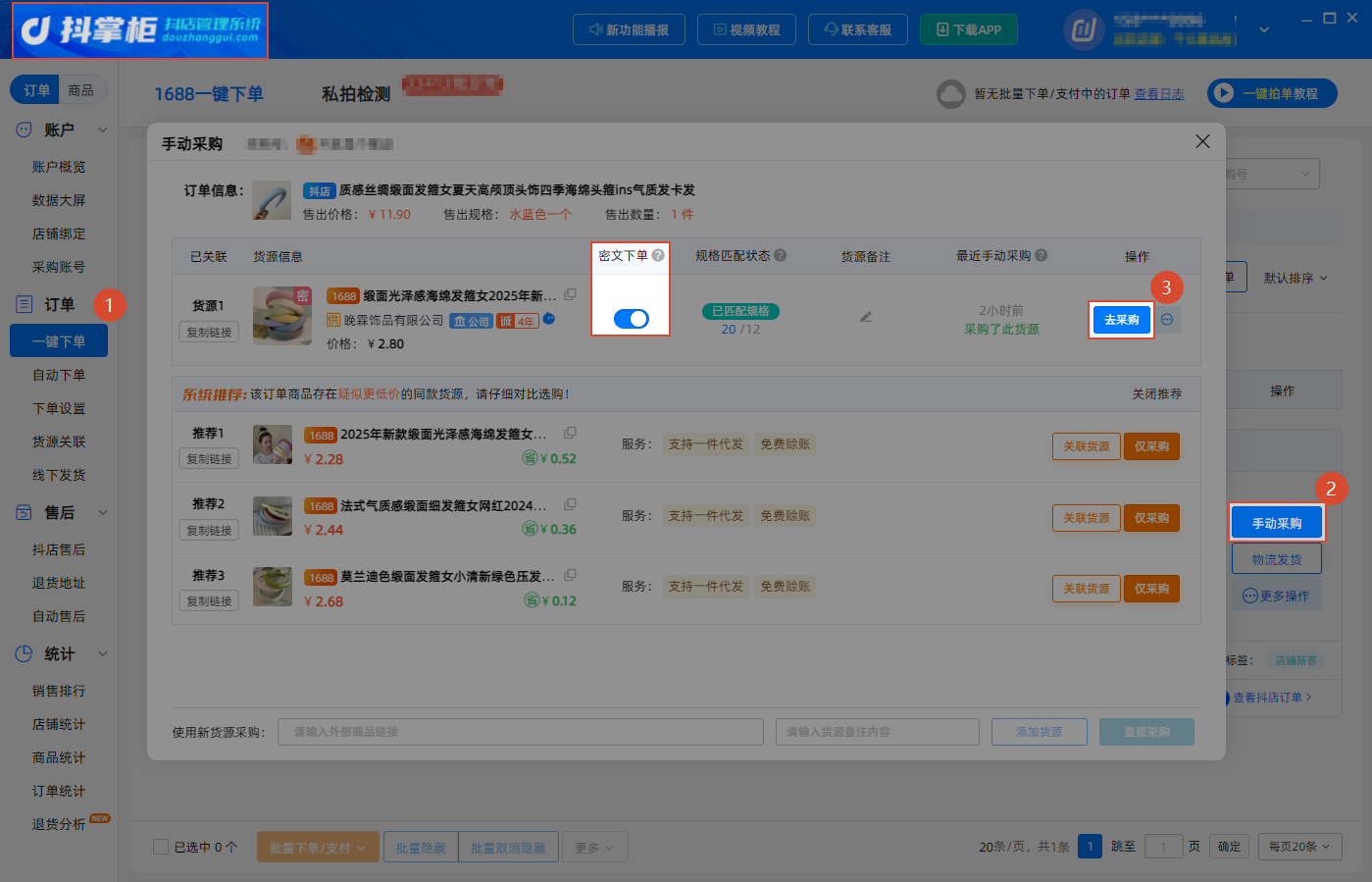Open the account dropdown at top right of list
Viewport: 1372px width, 882px height.
(x=1270, y=174)
